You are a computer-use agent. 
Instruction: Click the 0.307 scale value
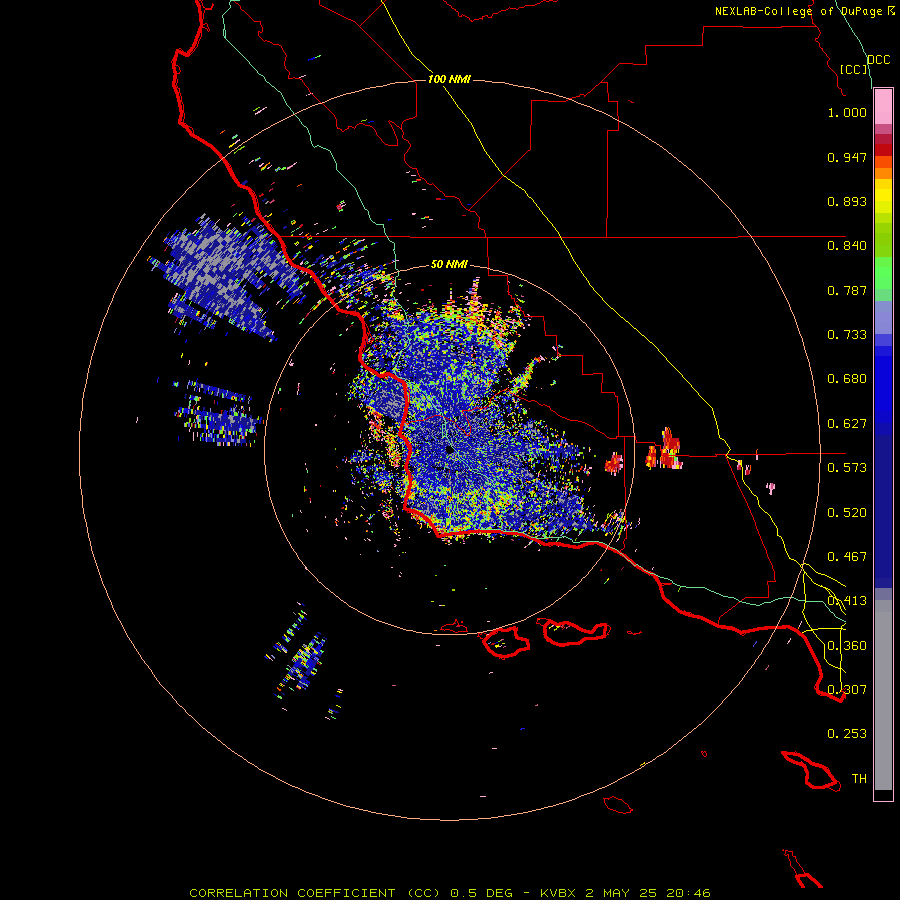pos(847,690)
